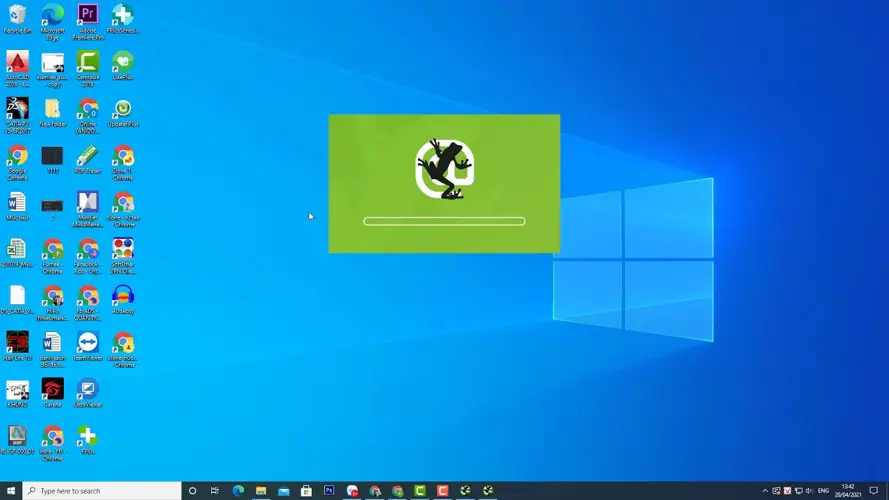Open Cortana from the taskbar
Image resolution: width=889 pixels, height=500 pixels.
[x=192, y=491]
